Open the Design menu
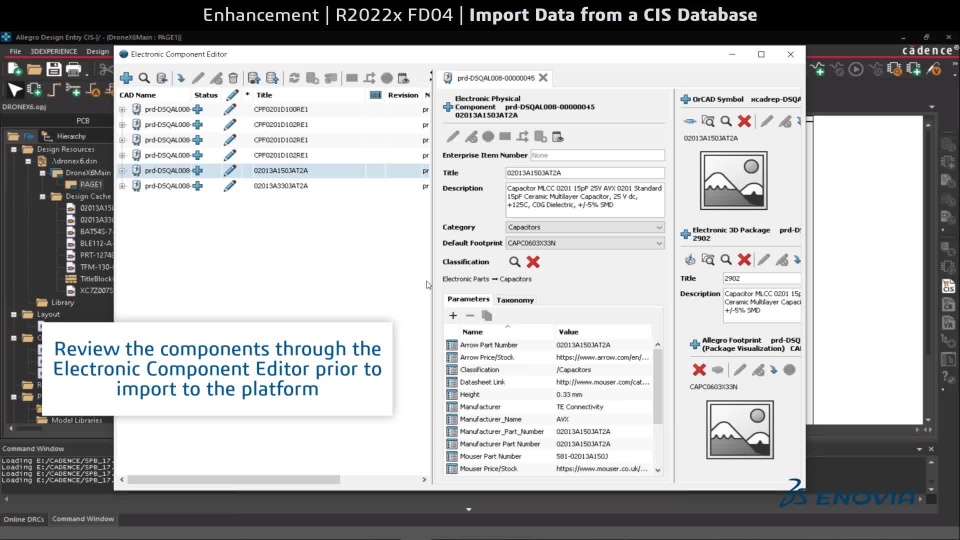 click(x=97, y=51)
